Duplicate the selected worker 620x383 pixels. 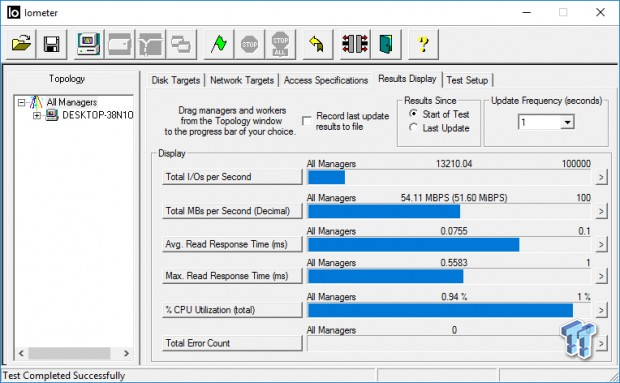point(181,44)
